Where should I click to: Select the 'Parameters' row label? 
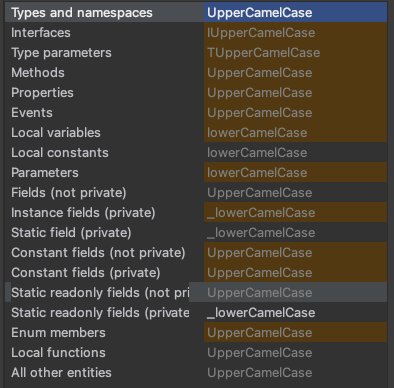(x=45, y=173)
